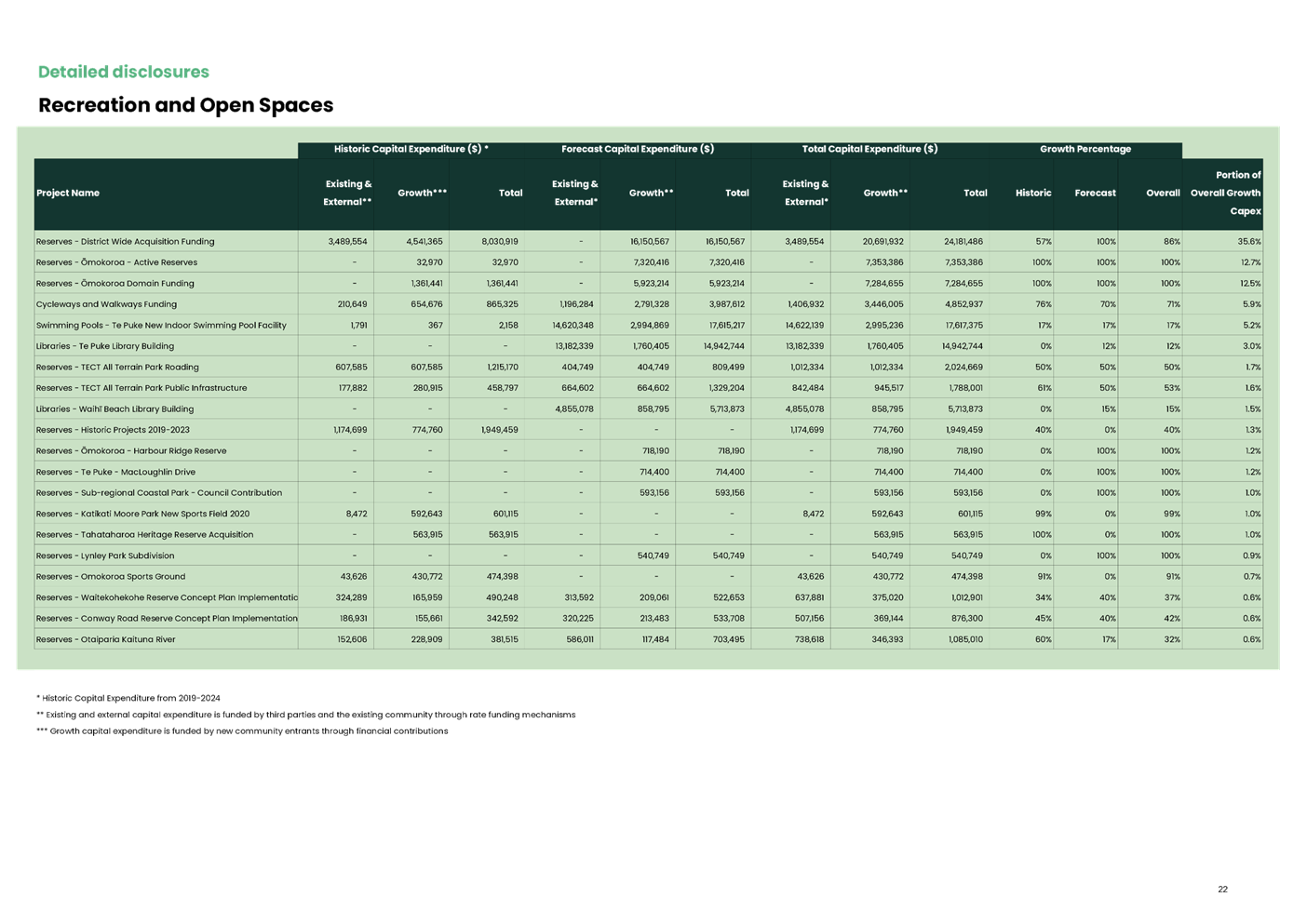The image size is (1307, 924).
Task: Select the "Total Capital Expenditure ($)" group header
Action: [x=869, y=149]
